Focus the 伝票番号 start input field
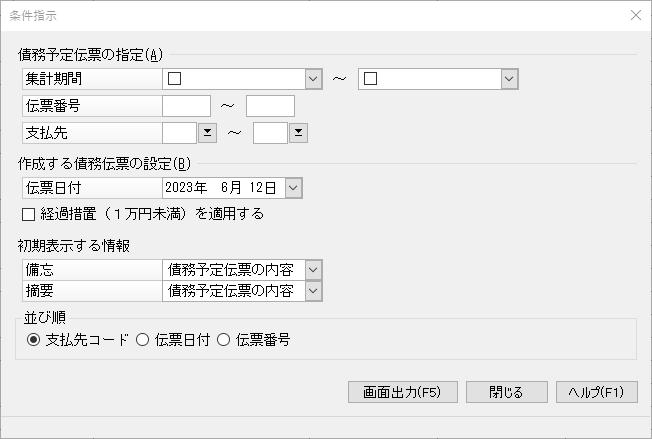This screenshot has width=652, height=439. 186,106
